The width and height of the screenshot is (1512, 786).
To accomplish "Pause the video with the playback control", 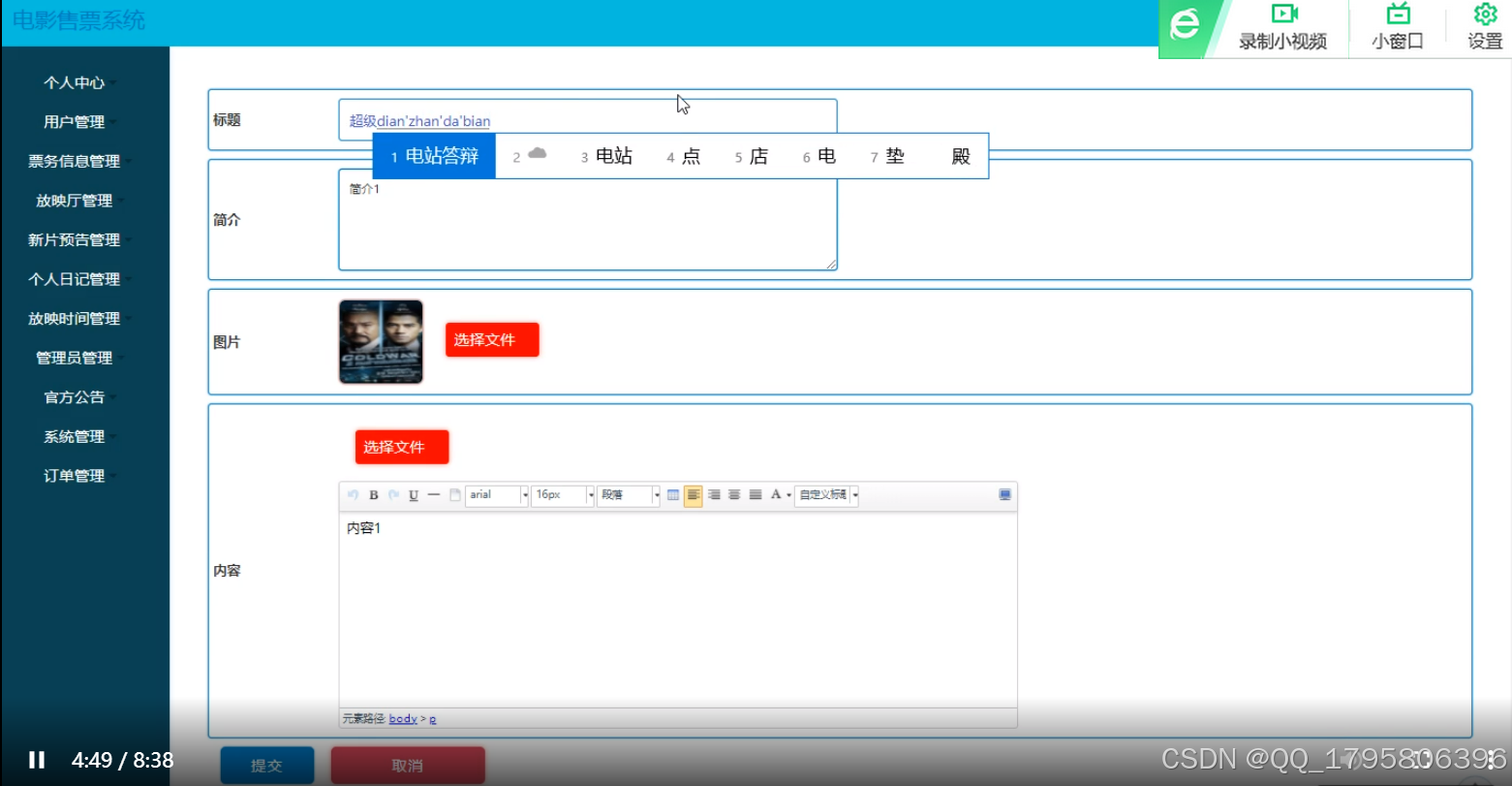I will pyautogui.click(x=38, y=759).
